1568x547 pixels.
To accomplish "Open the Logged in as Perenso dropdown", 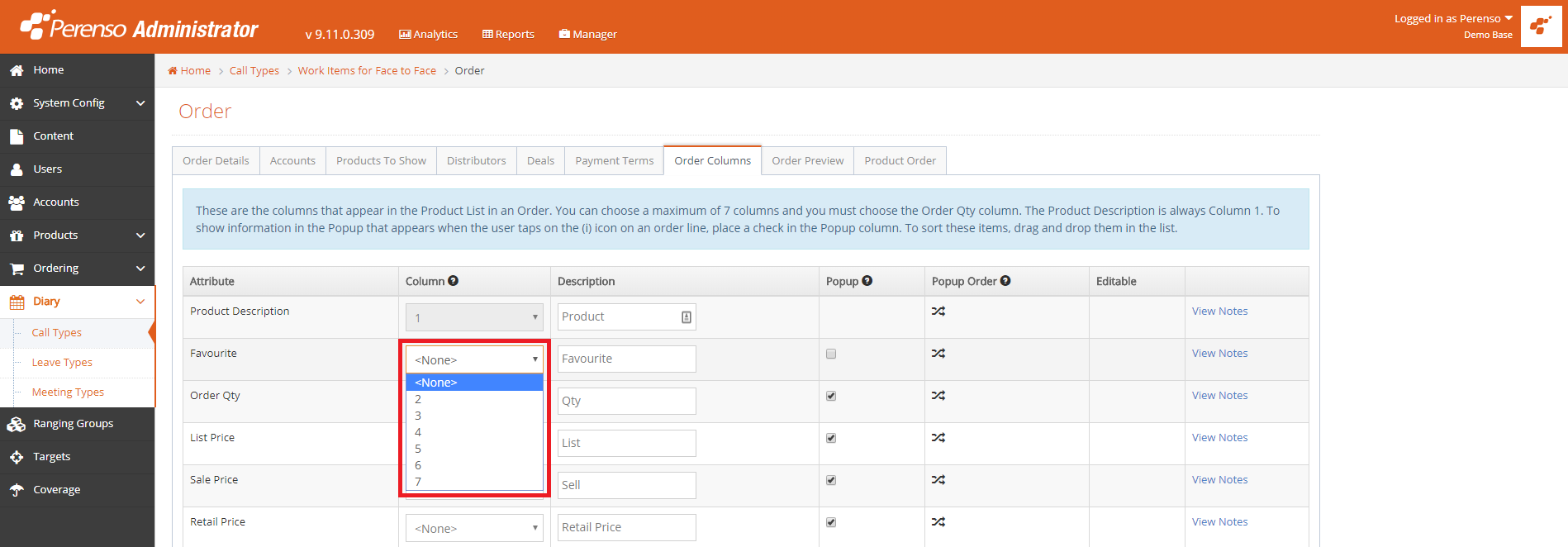I will pyautogui.click(x=1453, y=18).
